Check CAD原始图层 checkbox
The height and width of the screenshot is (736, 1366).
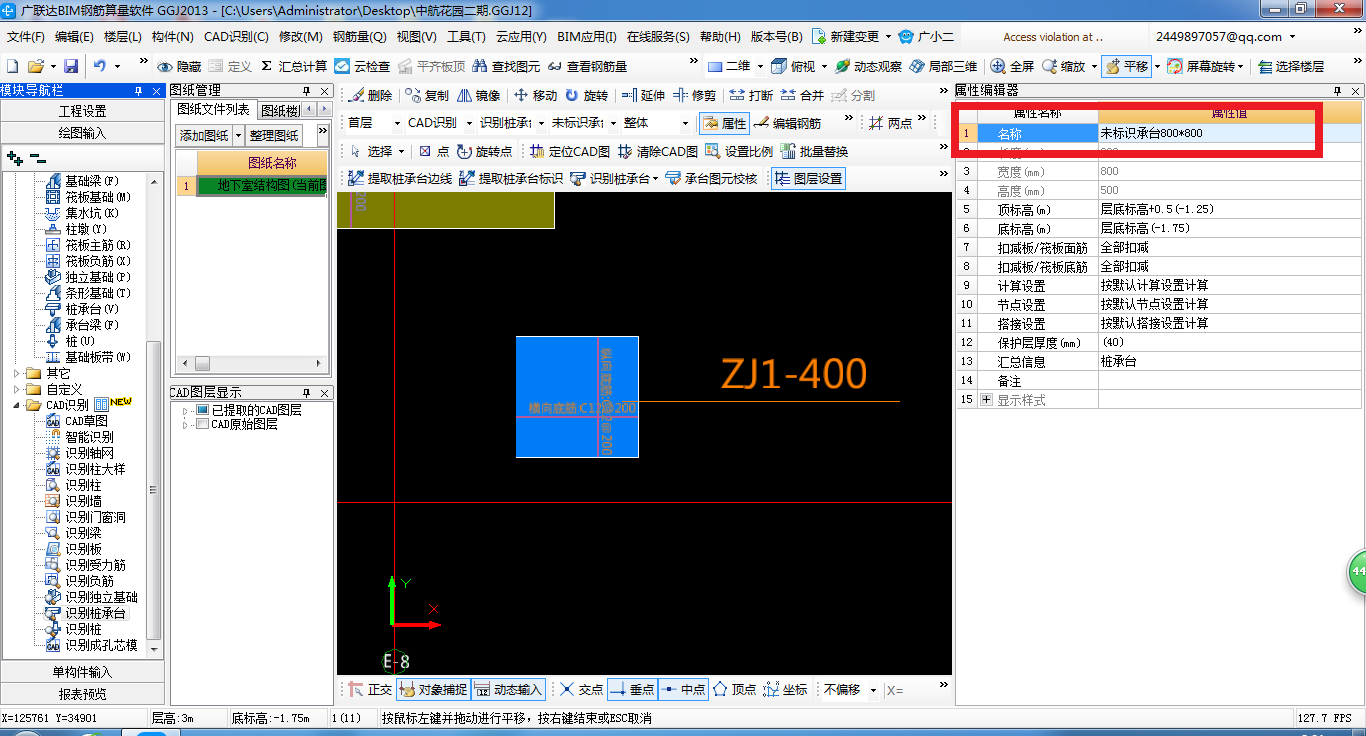(x=203, y=424)
